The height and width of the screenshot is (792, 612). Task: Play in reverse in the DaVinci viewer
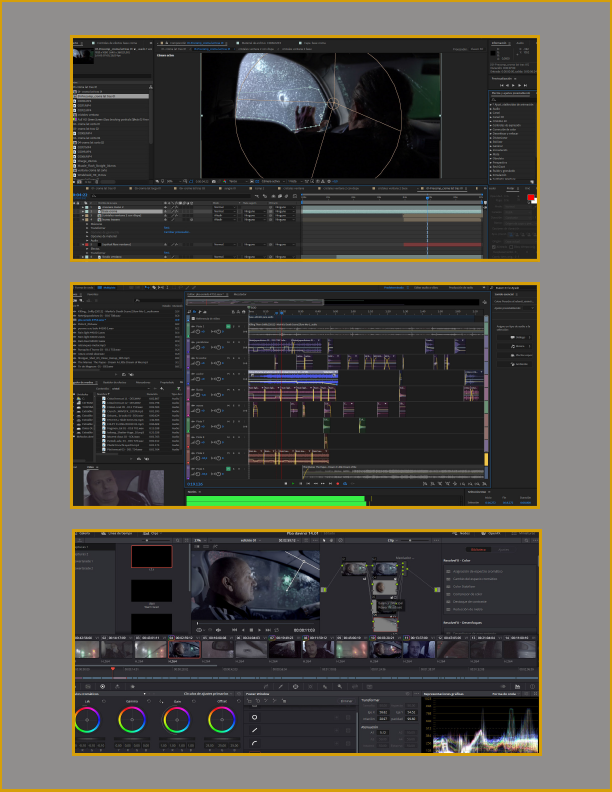tap(243, 630)
